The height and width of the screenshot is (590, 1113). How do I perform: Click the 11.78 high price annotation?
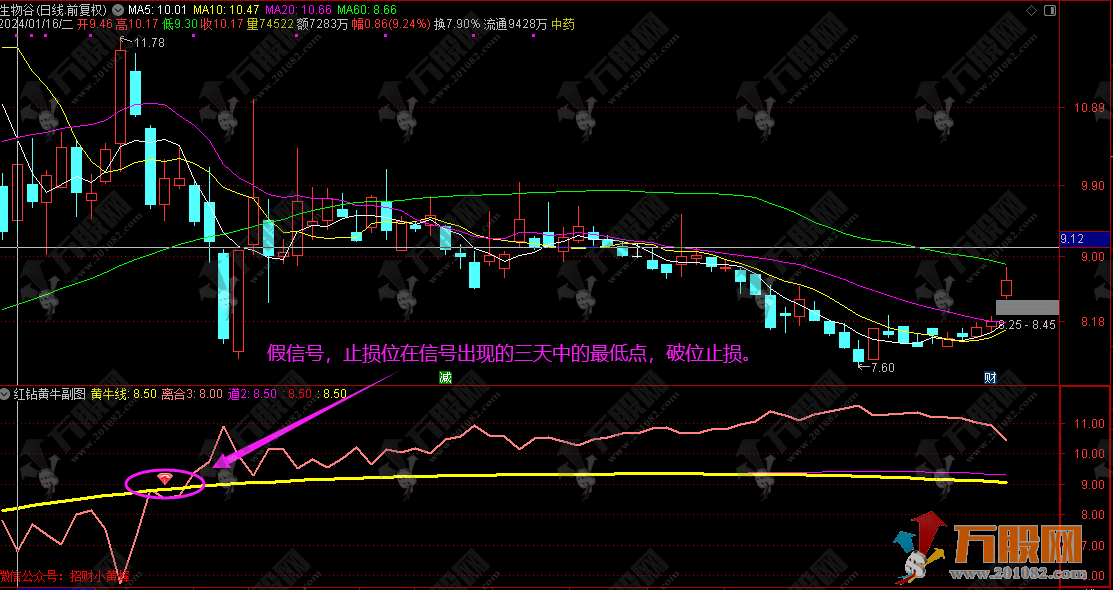[x=149, y=43]
